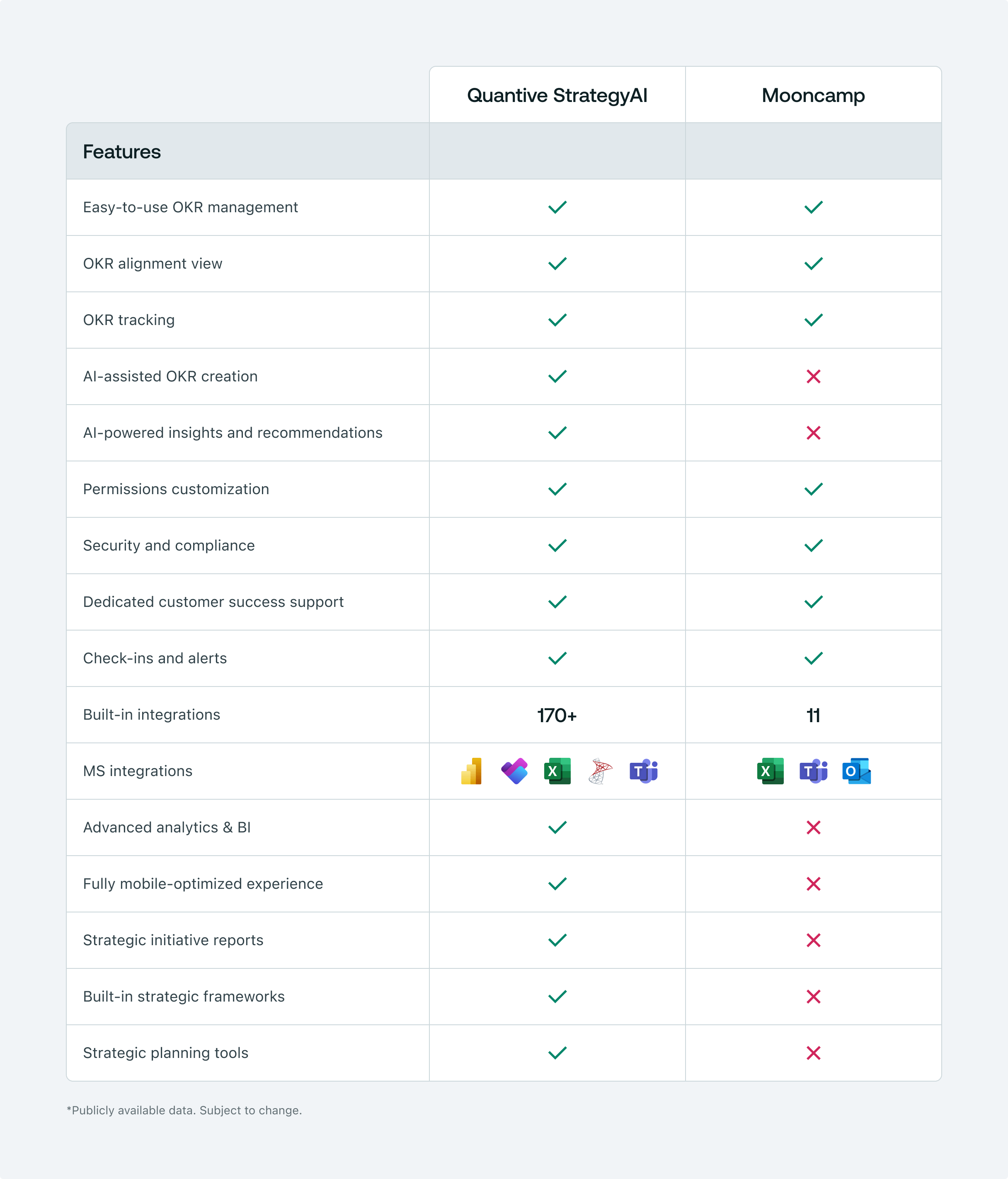This screenshot has width=1008, height=1179.
Task: Click Quantive's checkmark for Security and compliance
Action: (557, 545)
